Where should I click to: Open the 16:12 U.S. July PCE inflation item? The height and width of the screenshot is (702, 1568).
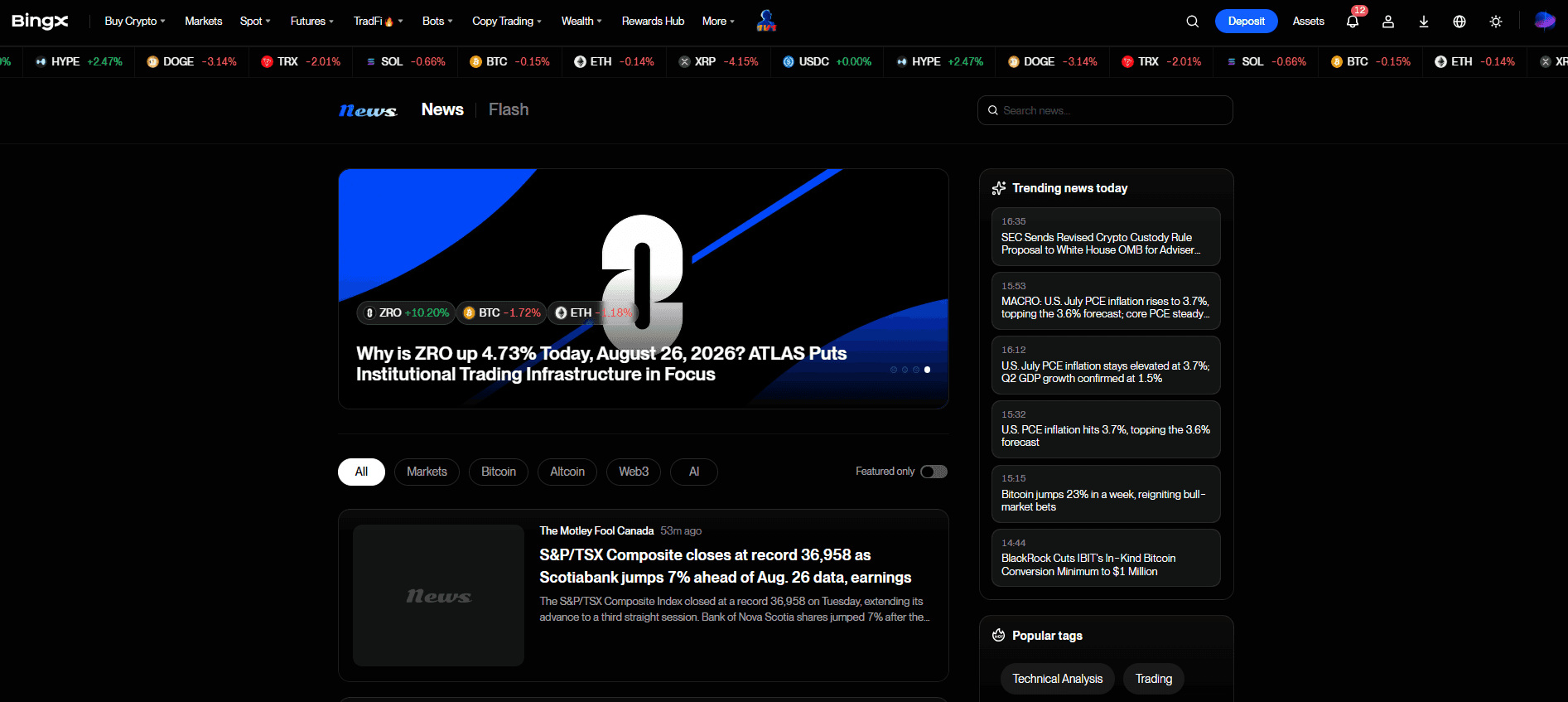click(x=1106, y=365)
